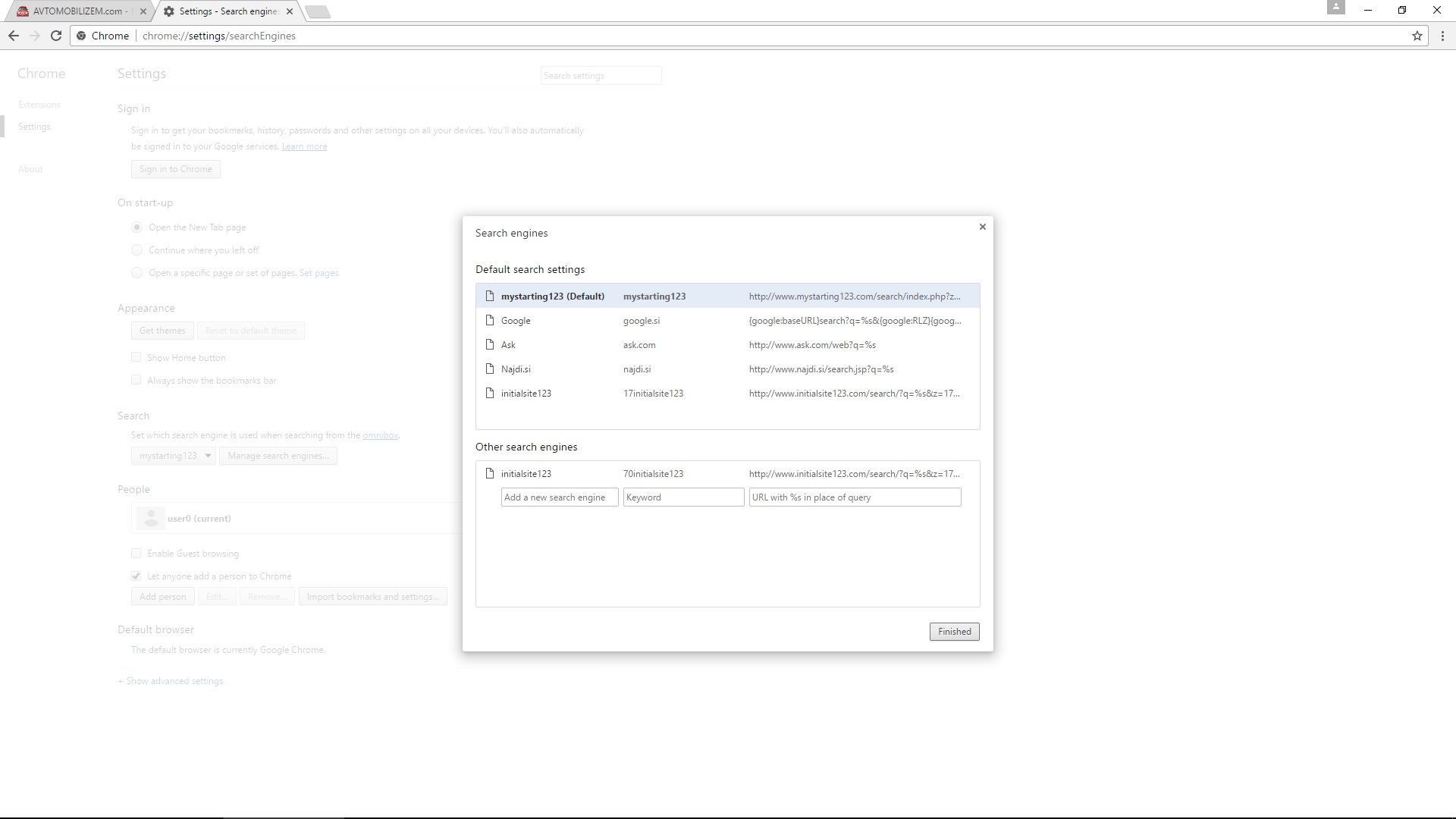The image size is (1456, 819).
Task: Open the mystarting123 search engine dropdown
Action: (174, 456)
